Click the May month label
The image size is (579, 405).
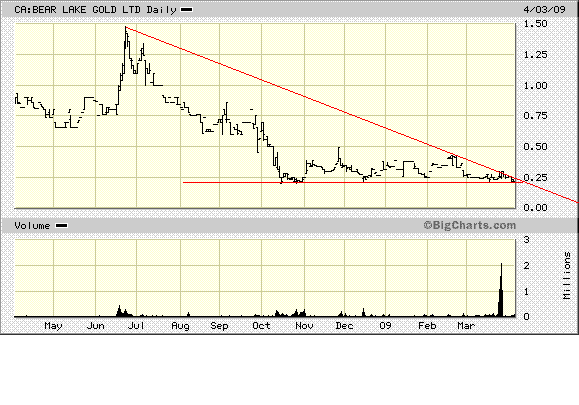(53, 326)
